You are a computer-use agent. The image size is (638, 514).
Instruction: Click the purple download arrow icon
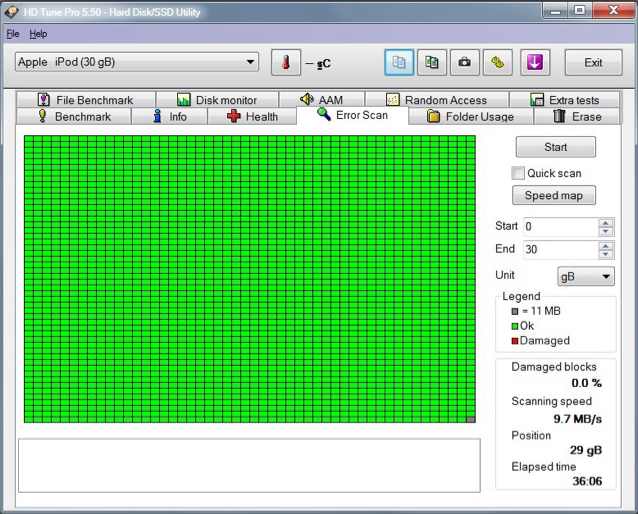(533, 62)
